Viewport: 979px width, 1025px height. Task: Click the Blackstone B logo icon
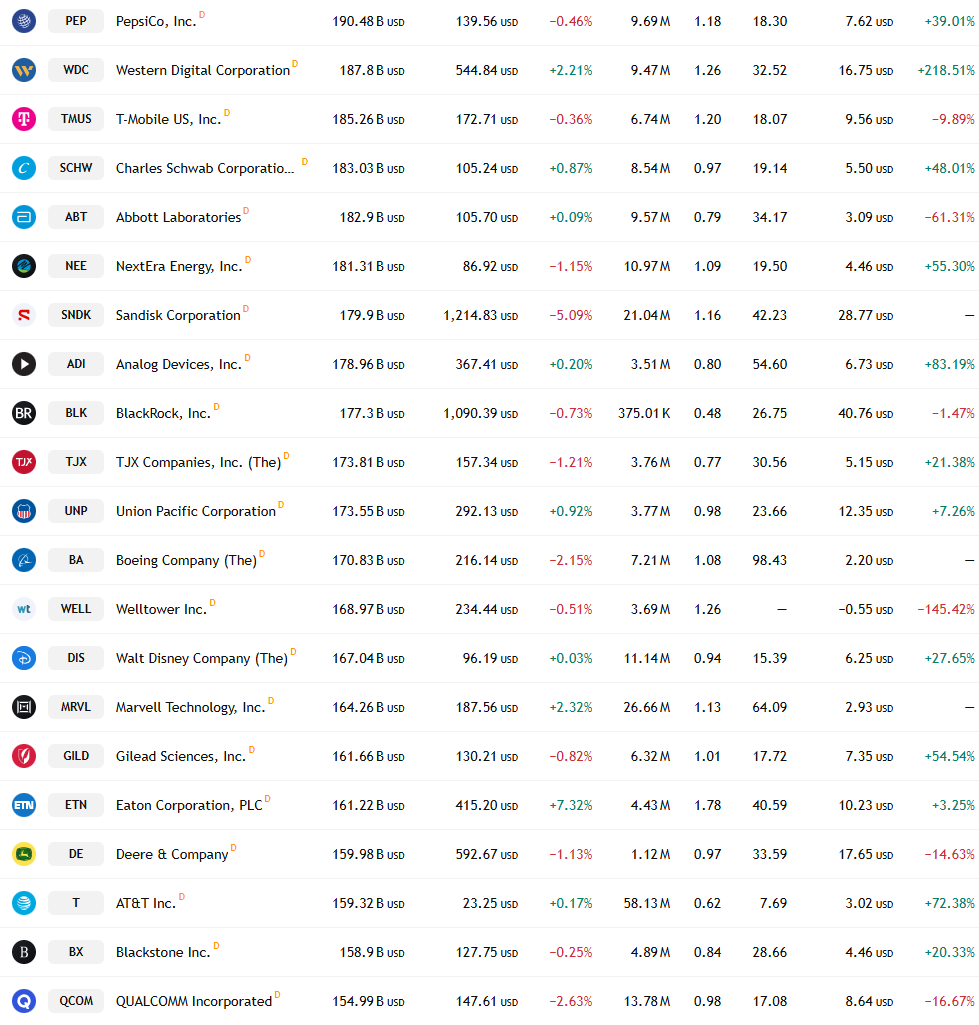(x=24, y=952)
